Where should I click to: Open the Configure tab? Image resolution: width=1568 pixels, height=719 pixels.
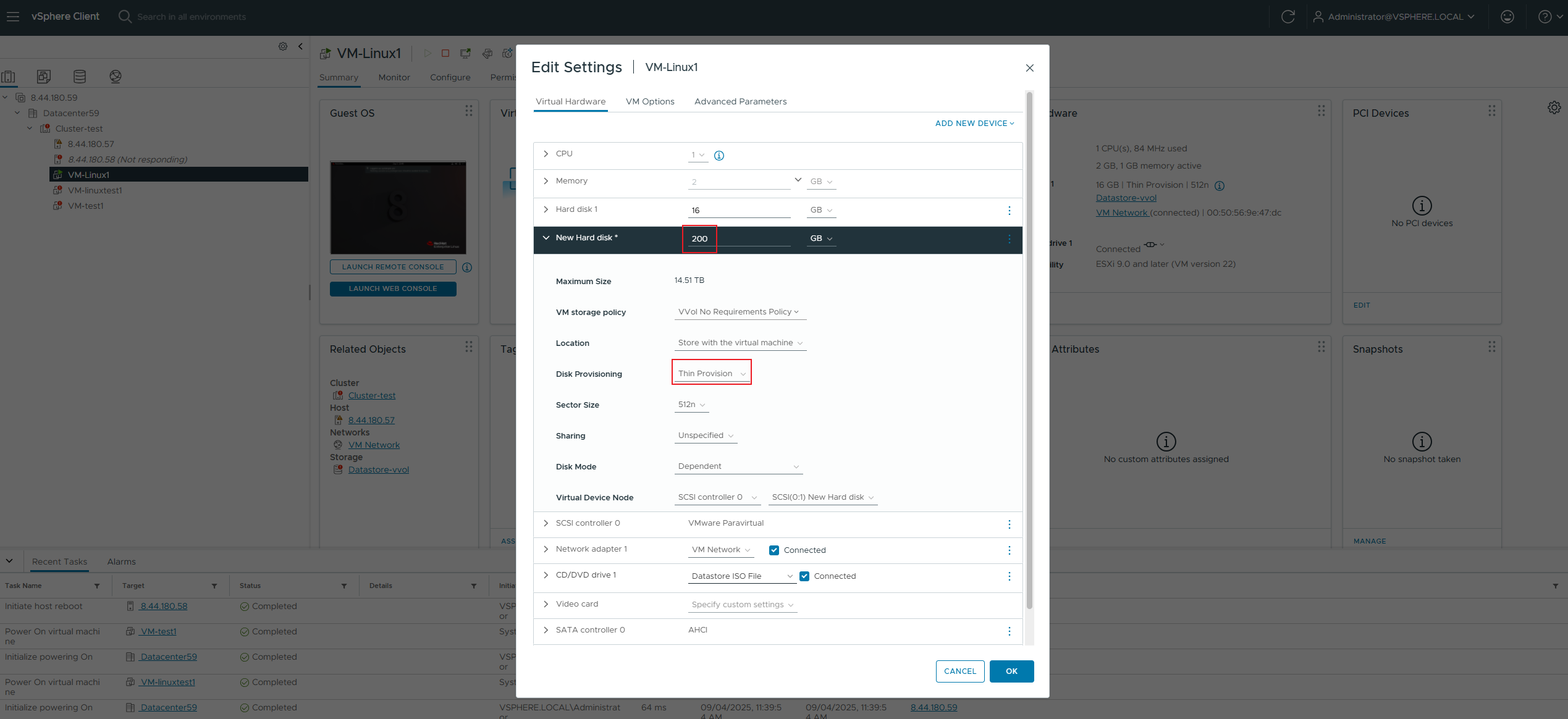click(x=450, y=78)
